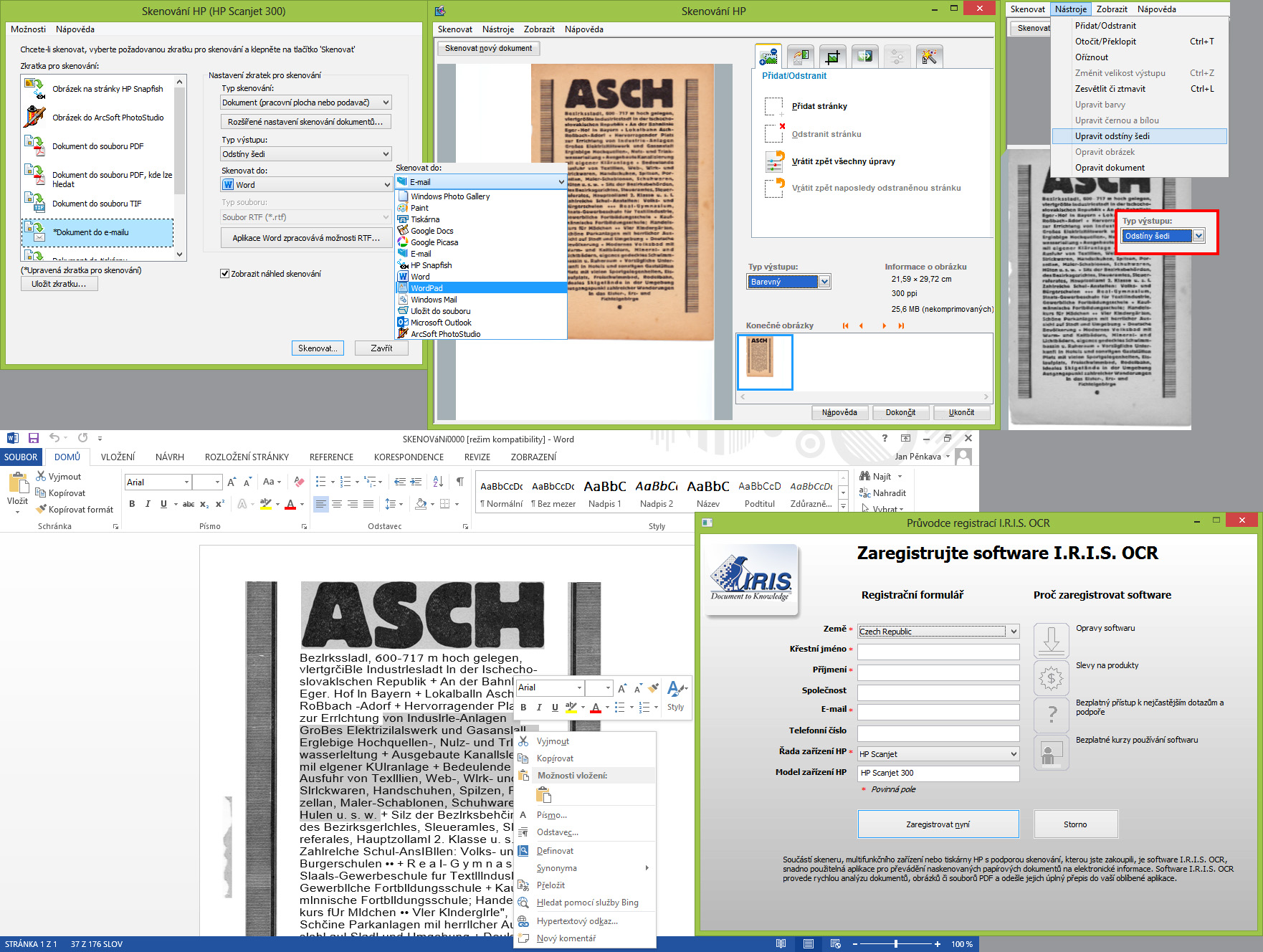Viewport: 1263px width, 952px height.
Task: Click zoom in plus on Word status bar
Action: pyautogui.click(x=937, y=944)
